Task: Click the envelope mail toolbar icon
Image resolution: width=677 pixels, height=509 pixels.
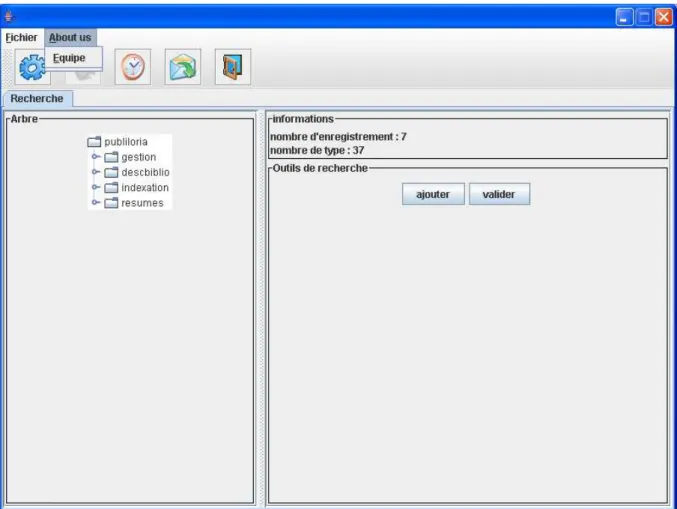Action: tap(183, 67)
